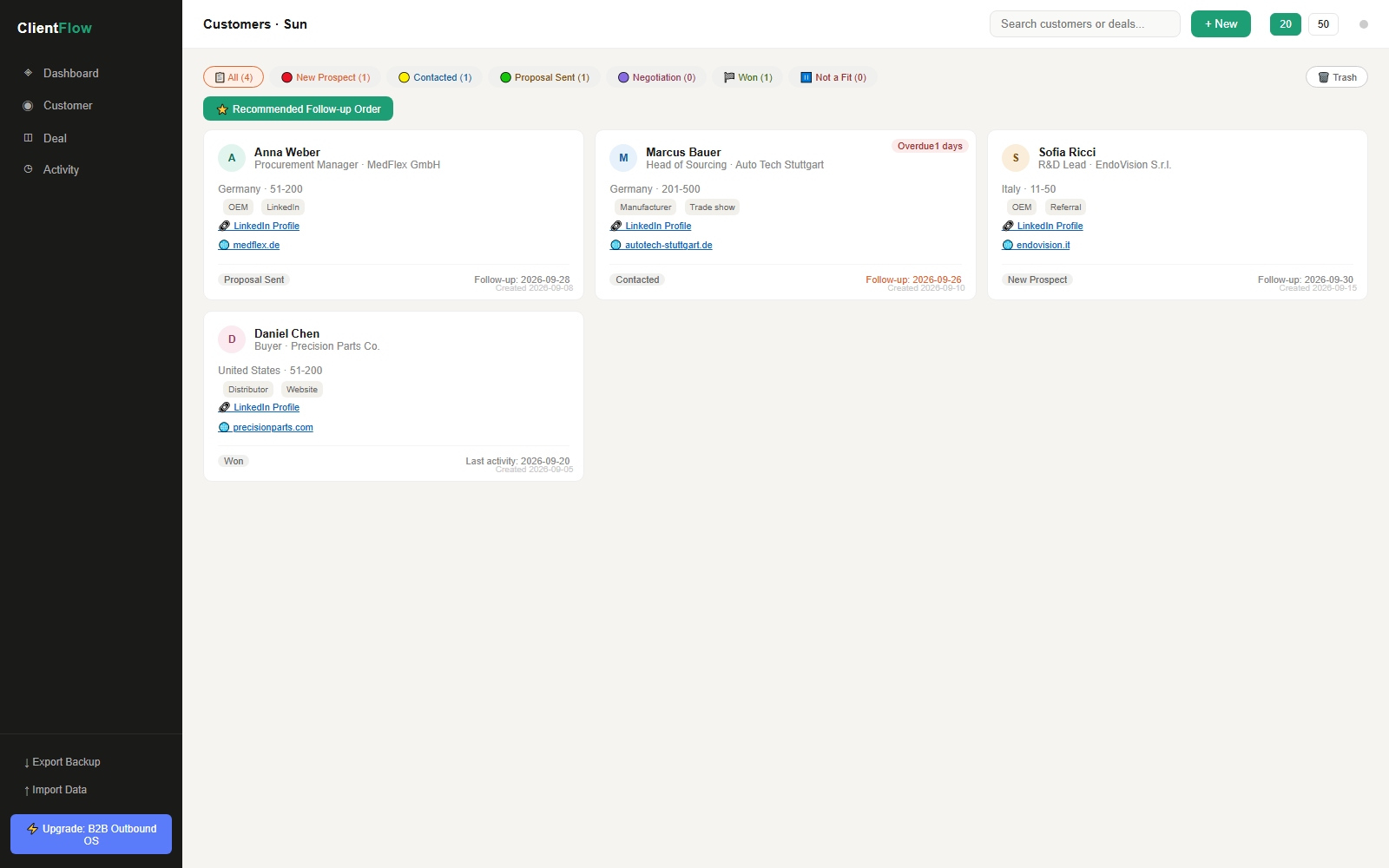1389x868 pixels.
Task: Click the Activity clock icon in sidebar
Action: tap(28, 169)
